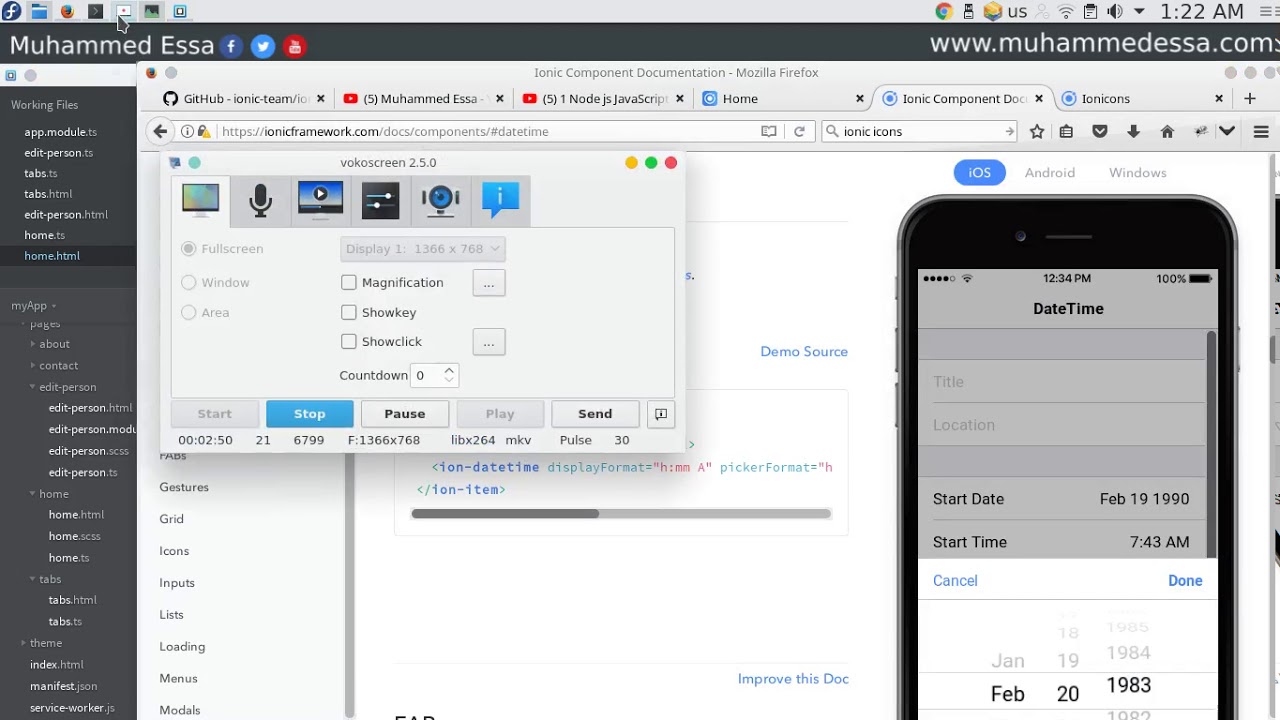Open vokoscreen screen capture settings tab
The height and width of the screenshot is (720, 1280).
[200, 199]
